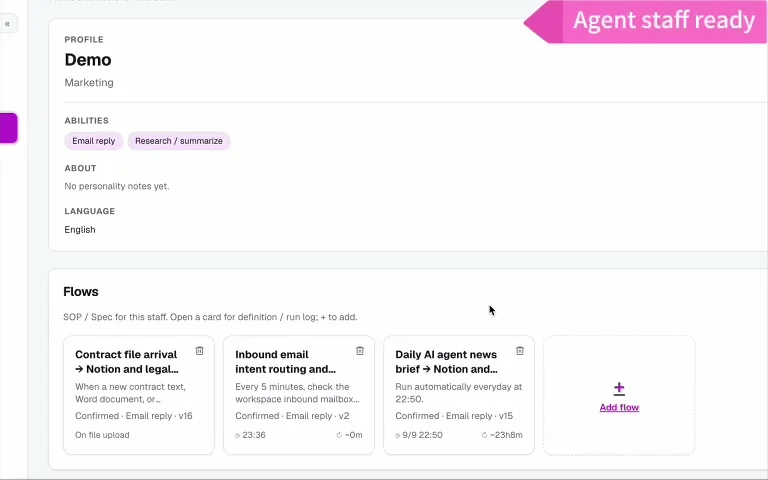Click the purple active sidebar item
This screenshot has height=480, width=768.
point(8,128)
